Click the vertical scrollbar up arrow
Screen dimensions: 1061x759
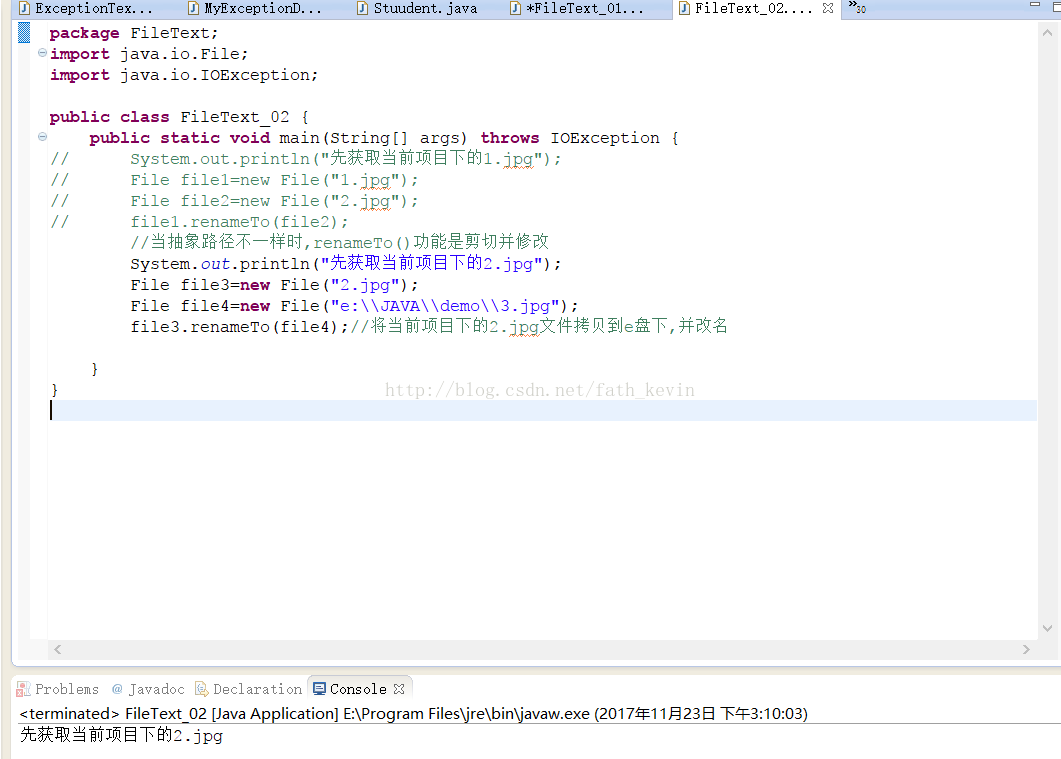click(x=1047, y=32)
